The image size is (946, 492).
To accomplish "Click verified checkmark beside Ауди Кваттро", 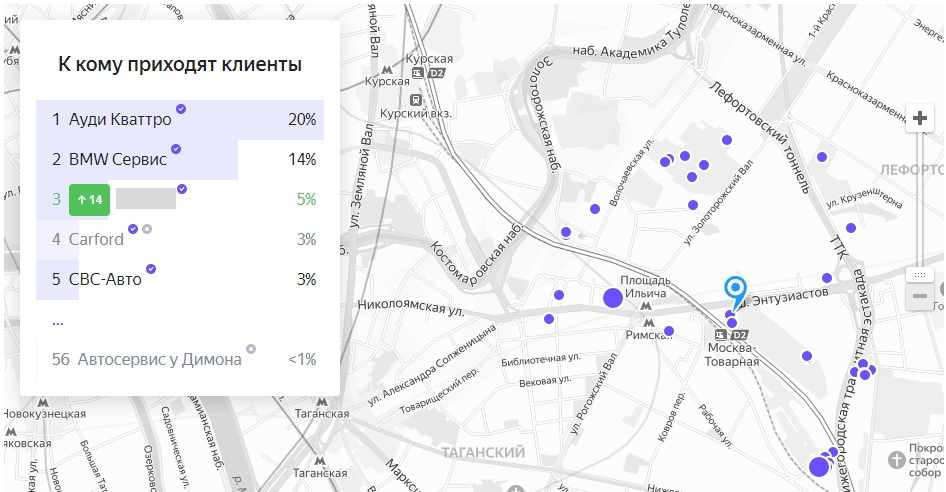I will click(181, 109).
